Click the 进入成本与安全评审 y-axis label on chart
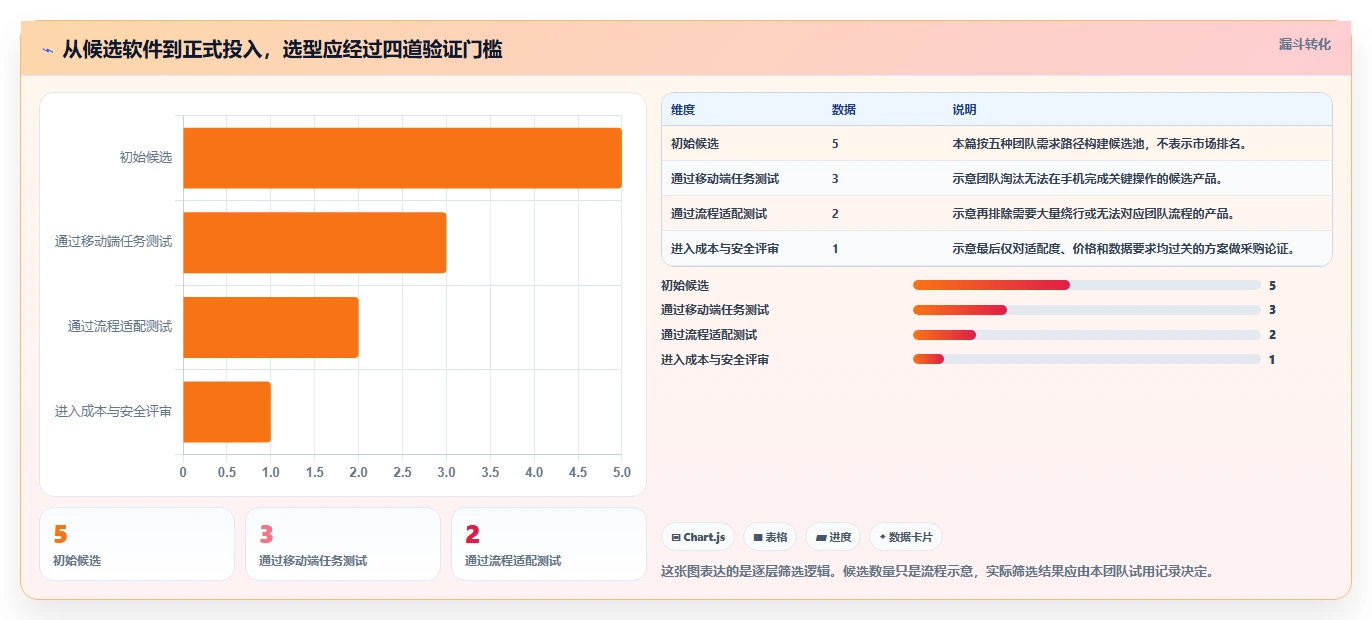 [x=113, y=411]
